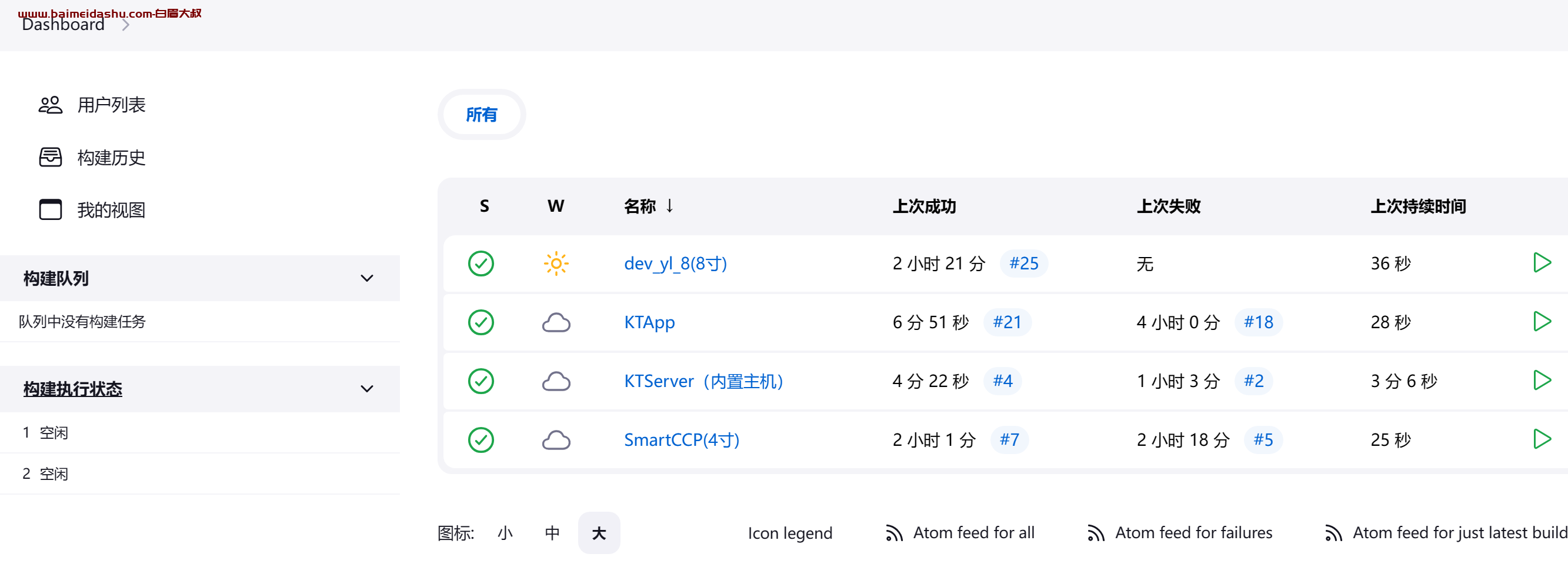This screenshot has height=587, width=1568.
Task: Sort by the 上次失败 column header
Action: click(x=1168, y=206)
